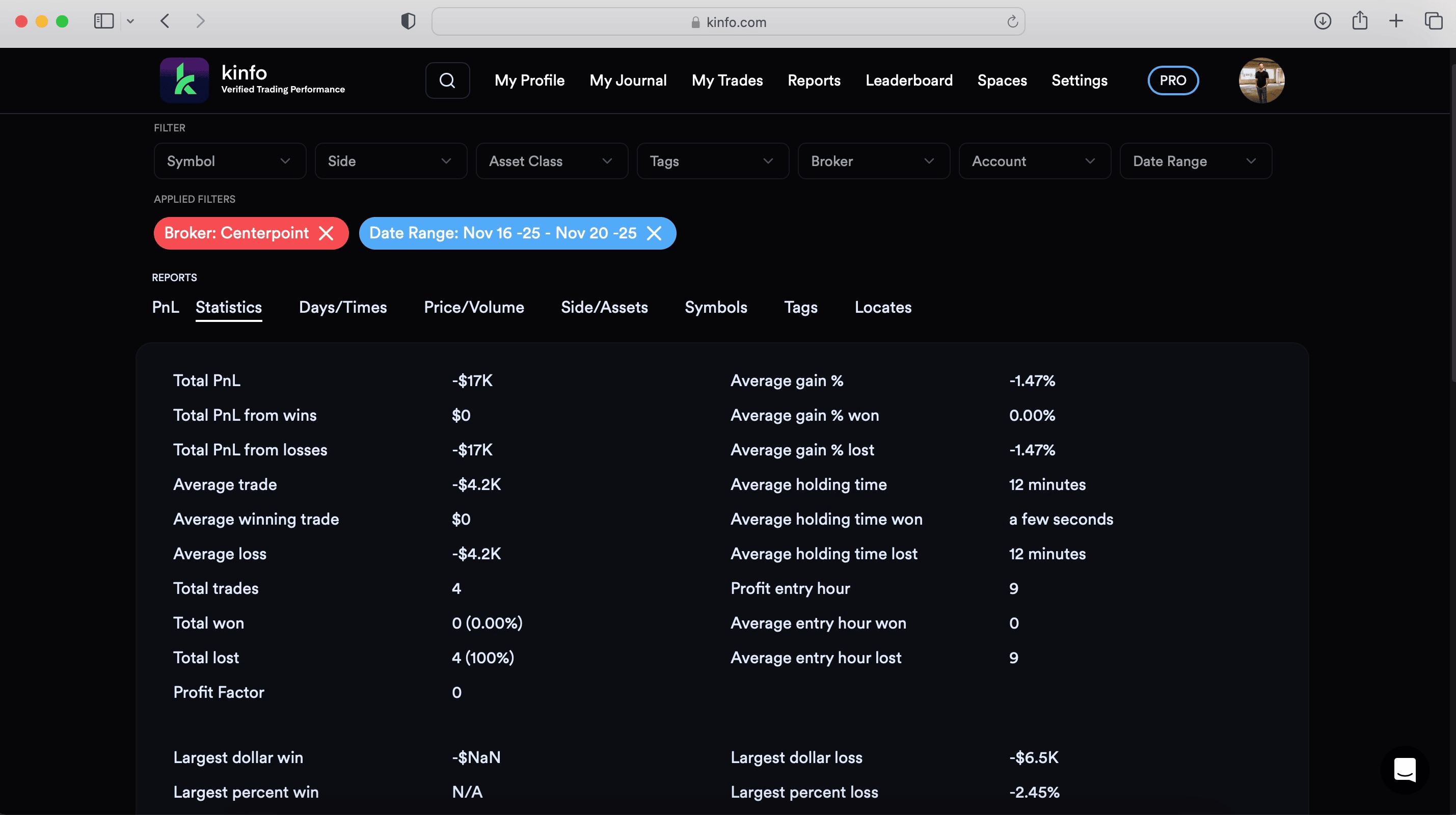Image resolution: width=1456 pixels, height=815 pixels.
Task: Open the Date Range dropdown
Action: click(x=1195, y=161)
